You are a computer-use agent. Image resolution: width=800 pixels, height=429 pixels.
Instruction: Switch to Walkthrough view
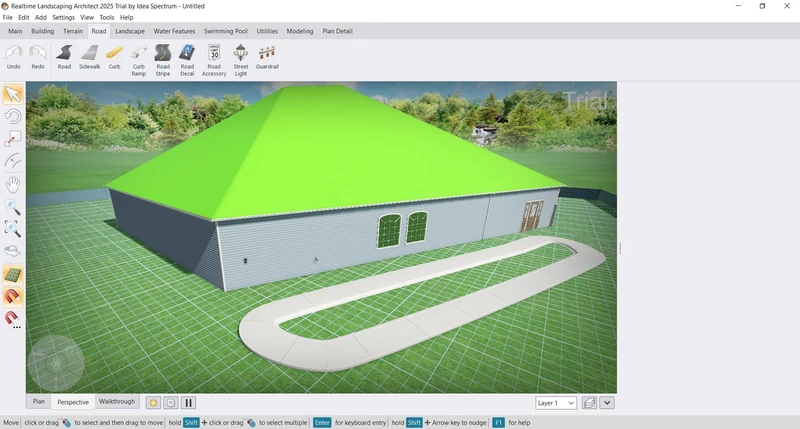coord(116,402)
